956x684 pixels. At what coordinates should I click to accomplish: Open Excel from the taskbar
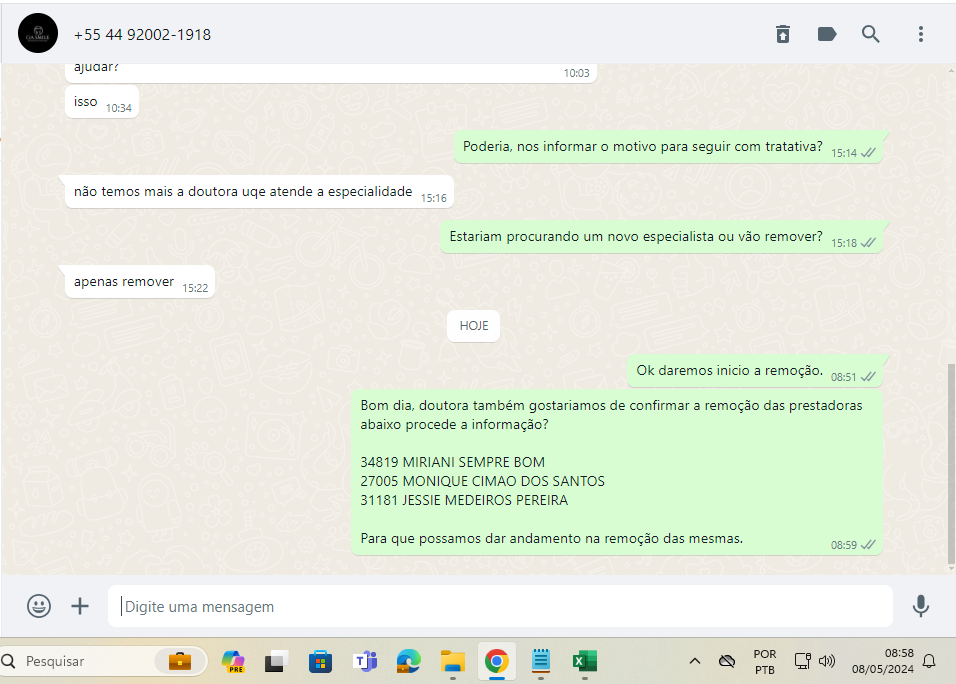pos(584,661)
